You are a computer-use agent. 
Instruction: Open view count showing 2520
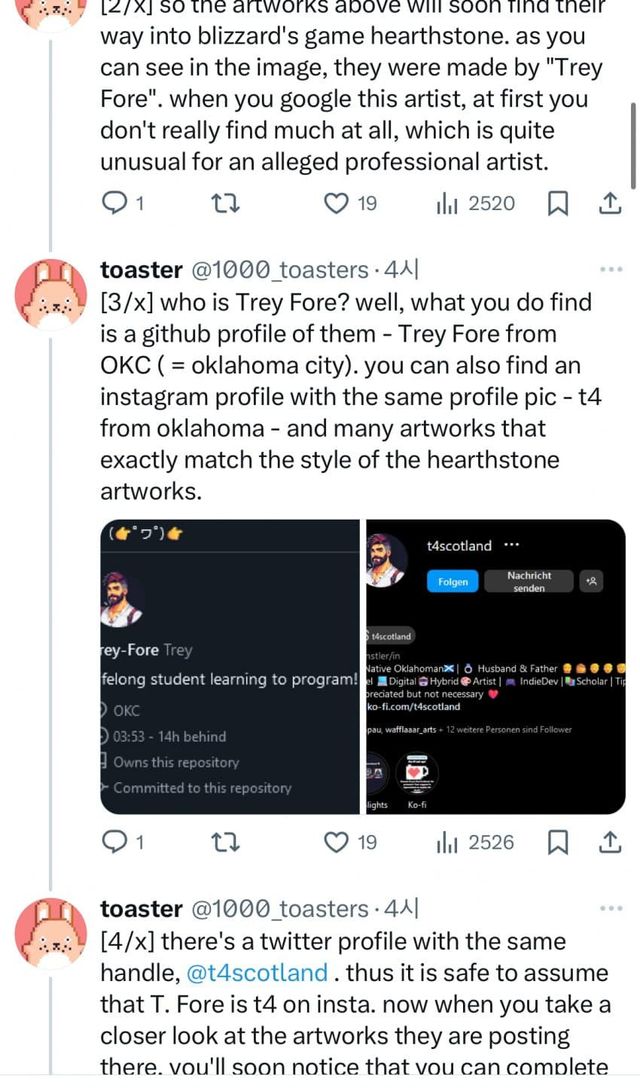tap(475, 204)
